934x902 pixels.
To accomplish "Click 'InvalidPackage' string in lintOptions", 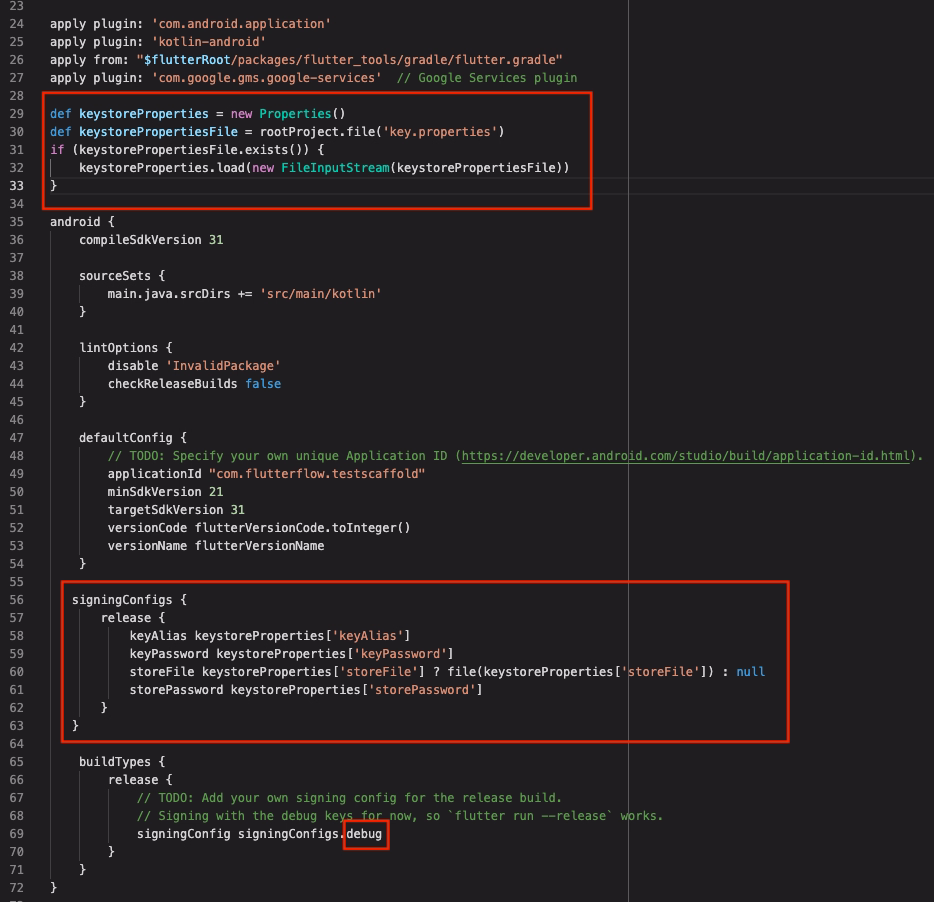I will [223, 366].
